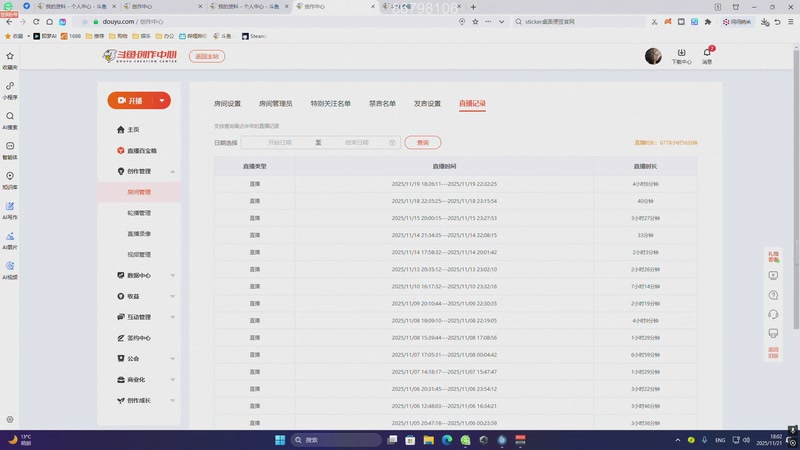
Task: Switch to 房间设置 tab
Action: (227, 104)
